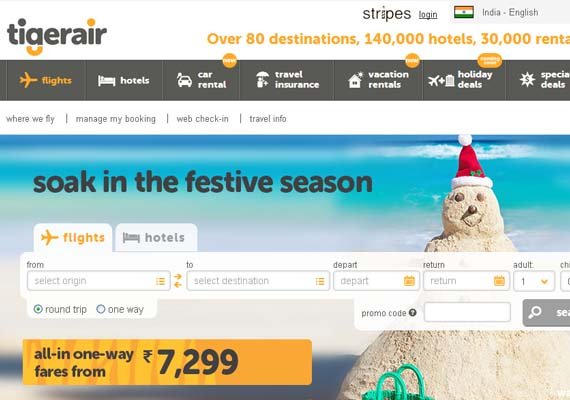570x400 pixels.
Task: Open the India - English language selector
Action: 510,12
